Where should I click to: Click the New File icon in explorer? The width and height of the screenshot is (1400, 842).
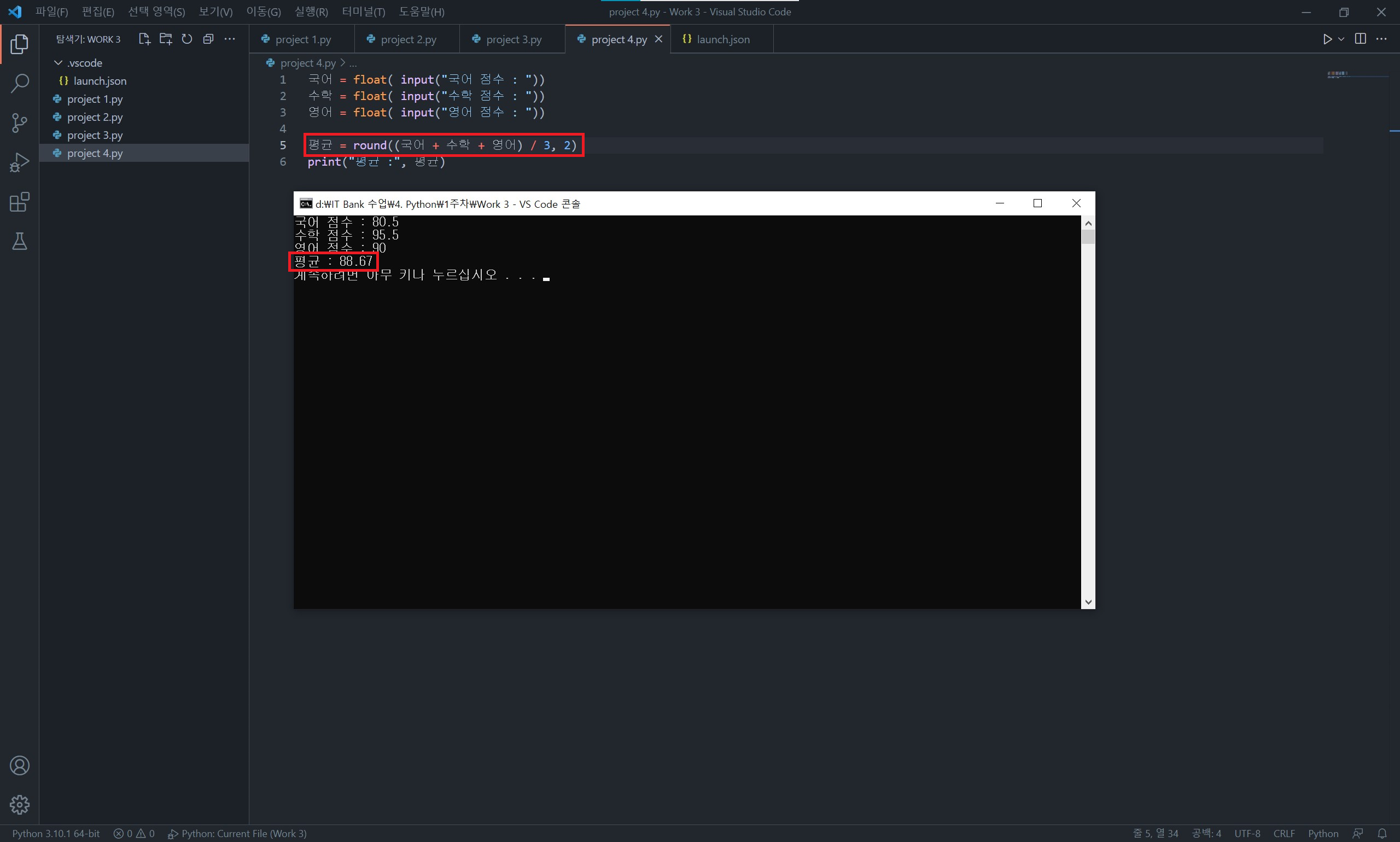pos(144,39)
